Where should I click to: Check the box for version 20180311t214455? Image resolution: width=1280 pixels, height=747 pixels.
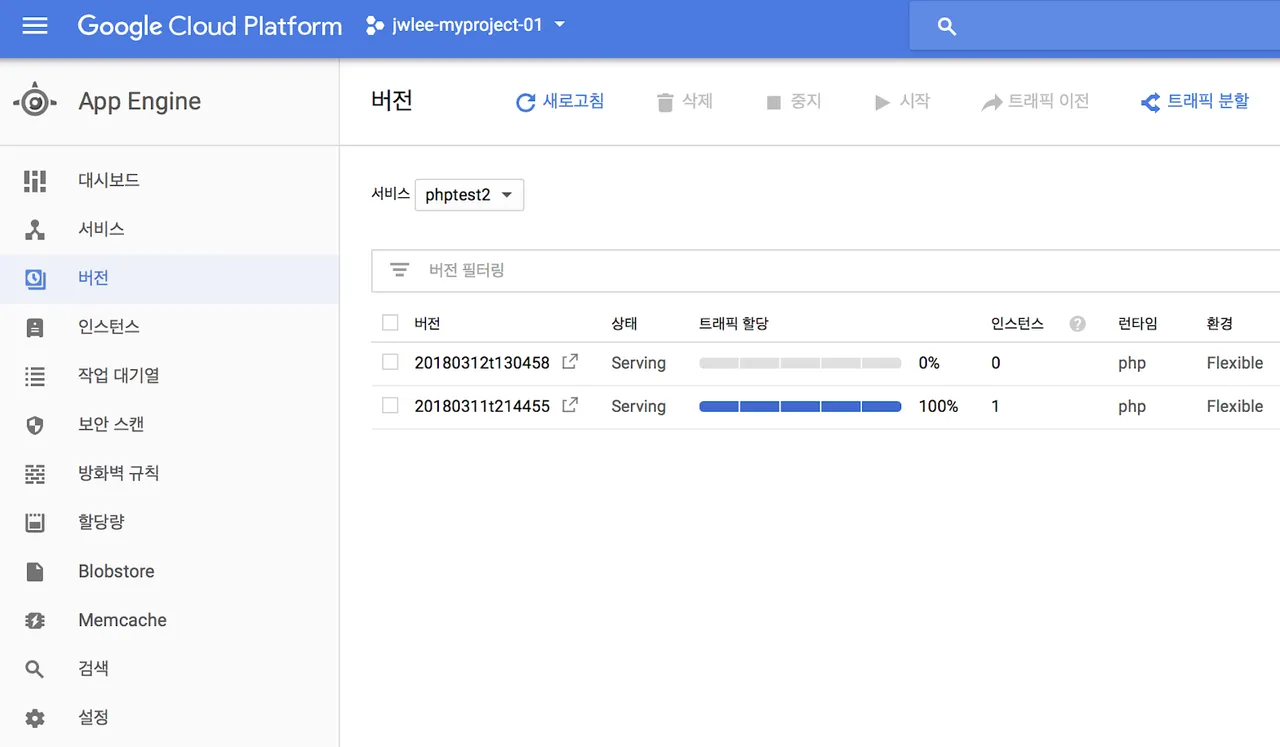(390, 405)
